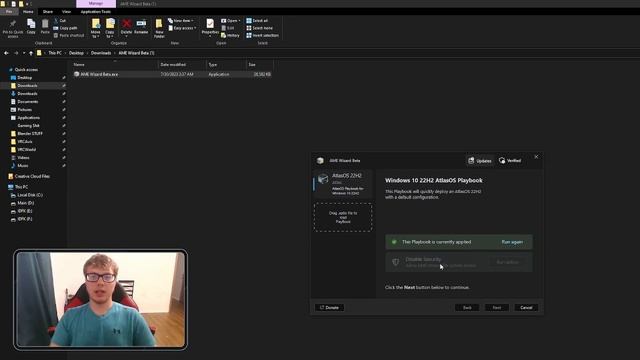
Task: Click Copy path in the ribbon
Action: click(65, 28)
